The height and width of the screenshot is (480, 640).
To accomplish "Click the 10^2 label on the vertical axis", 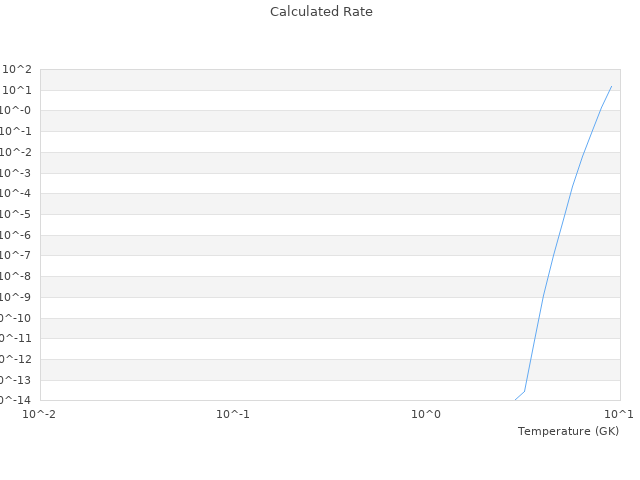I will click(17, 69).
